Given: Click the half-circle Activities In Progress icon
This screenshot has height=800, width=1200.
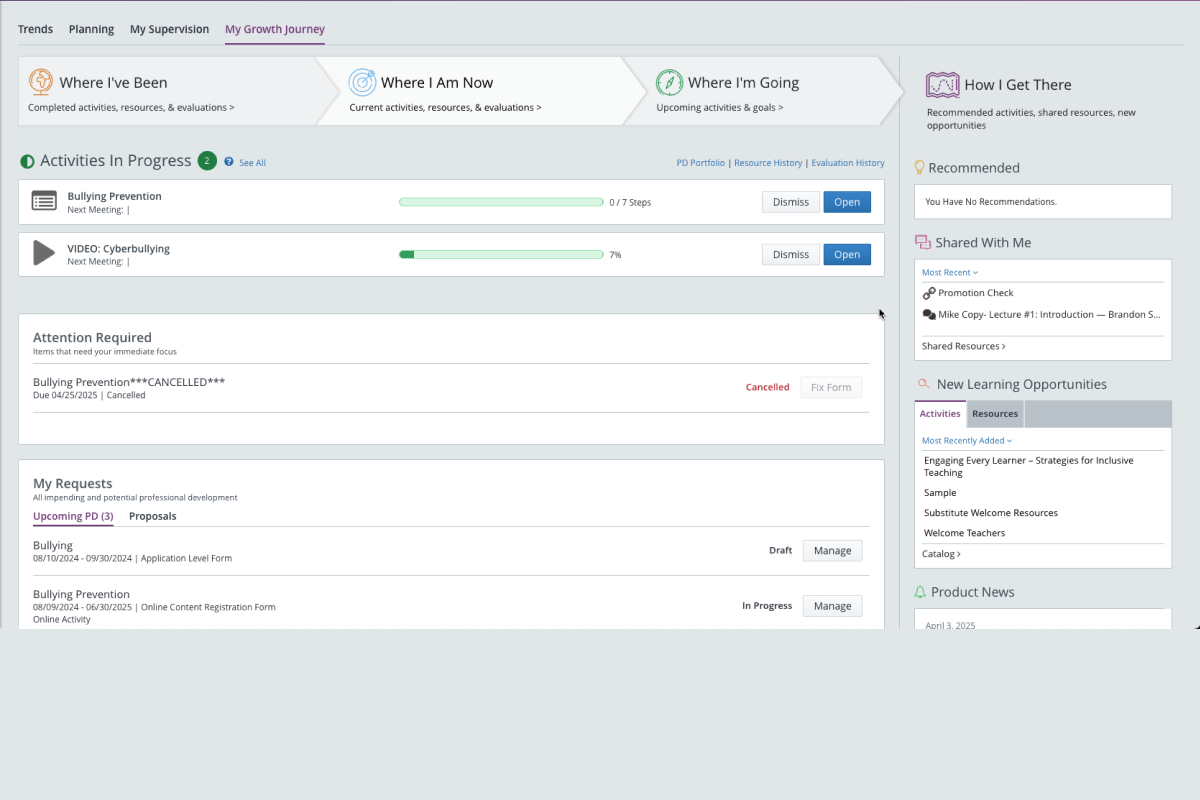Looking at the screenshot, I should pos(27,161).
